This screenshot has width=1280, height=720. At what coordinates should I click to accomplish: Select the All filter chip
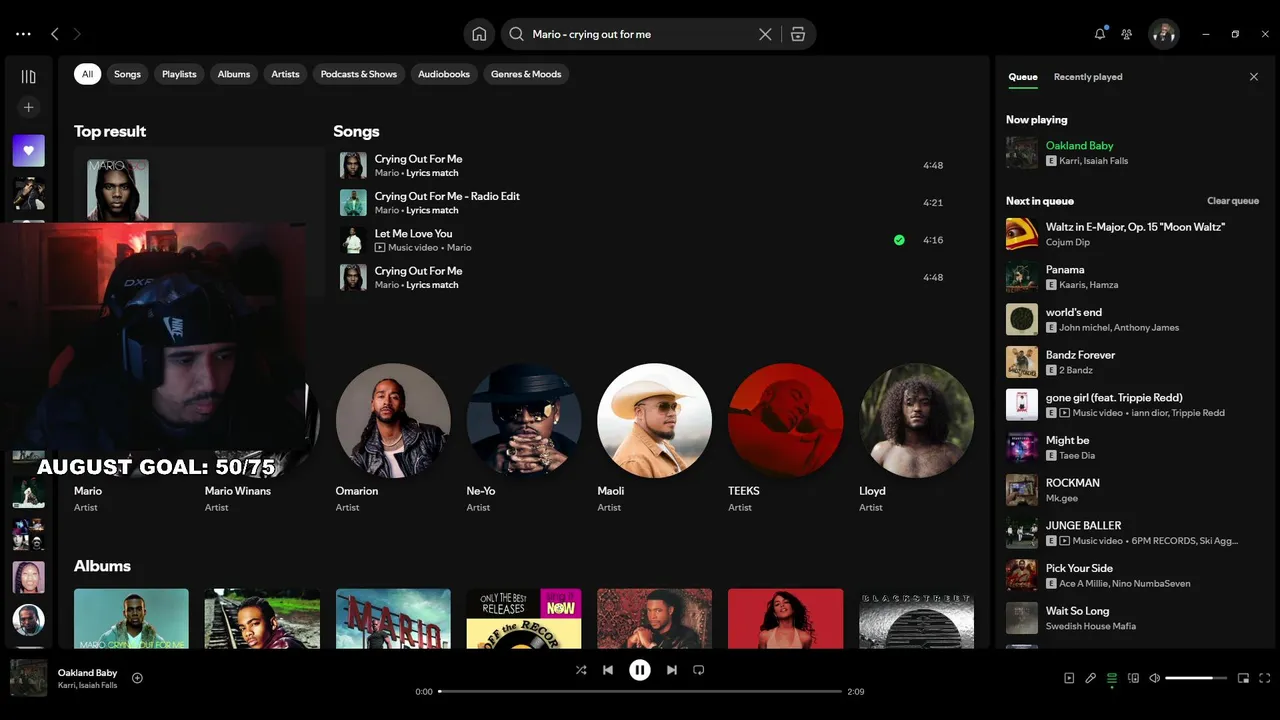click(x=88, y=74)
